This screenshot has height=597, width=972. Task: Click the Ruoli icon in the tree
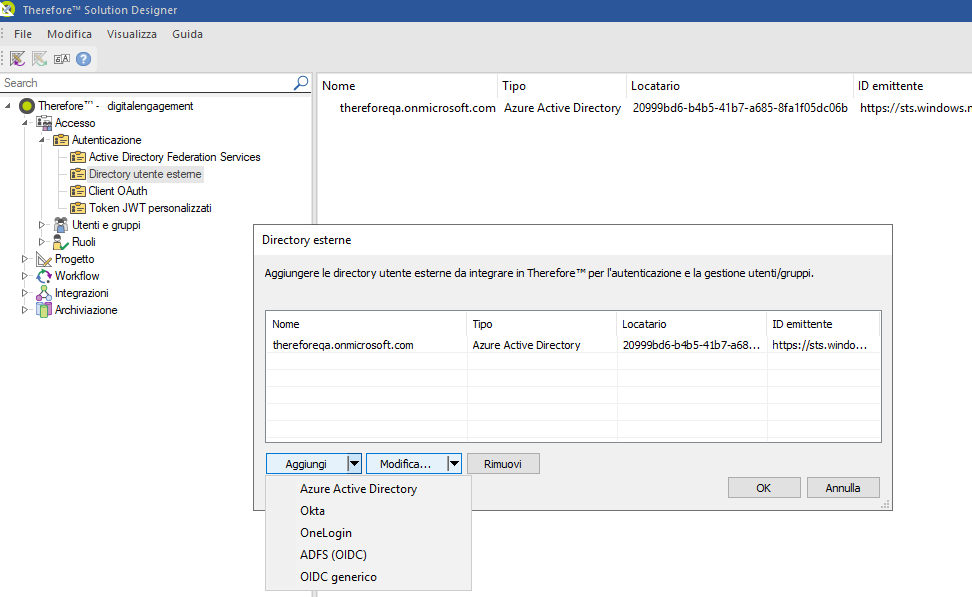click(x=59, y=241)
